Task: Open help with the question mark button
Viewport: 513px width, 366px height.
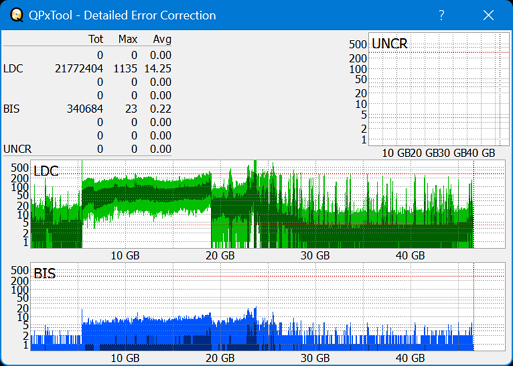Action: [441, 15]
